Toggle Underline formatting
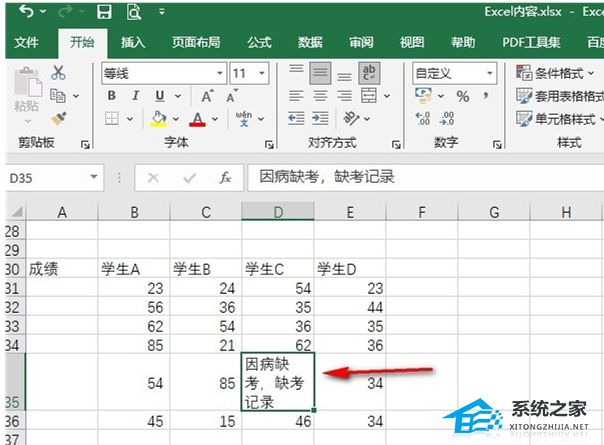The height and width of the screenshot is (445, 604). point(159,96)
